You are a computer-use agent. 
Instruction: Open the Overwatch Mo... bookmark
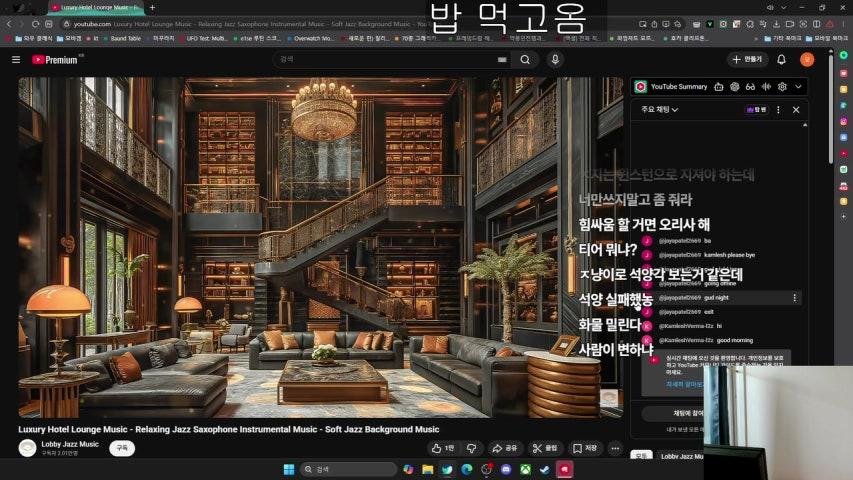(x=310, y=39)
